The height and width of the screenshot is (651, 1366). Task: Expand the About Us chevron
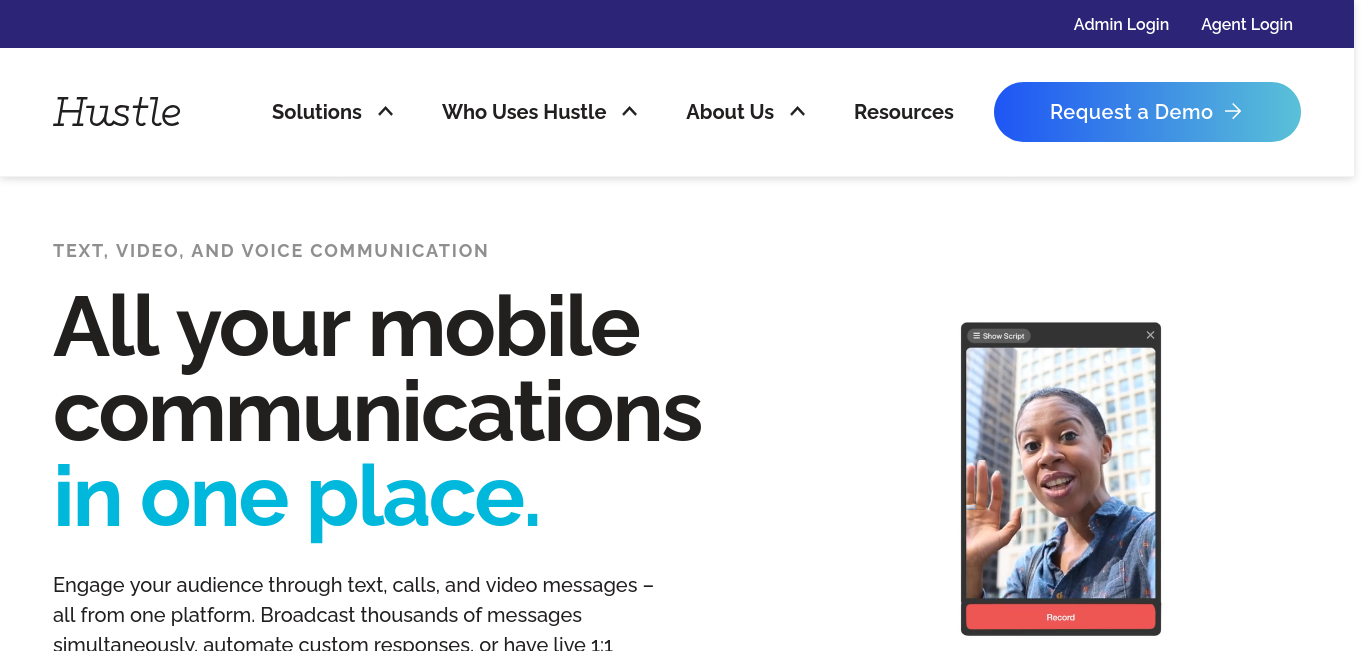tap(798, 112)
